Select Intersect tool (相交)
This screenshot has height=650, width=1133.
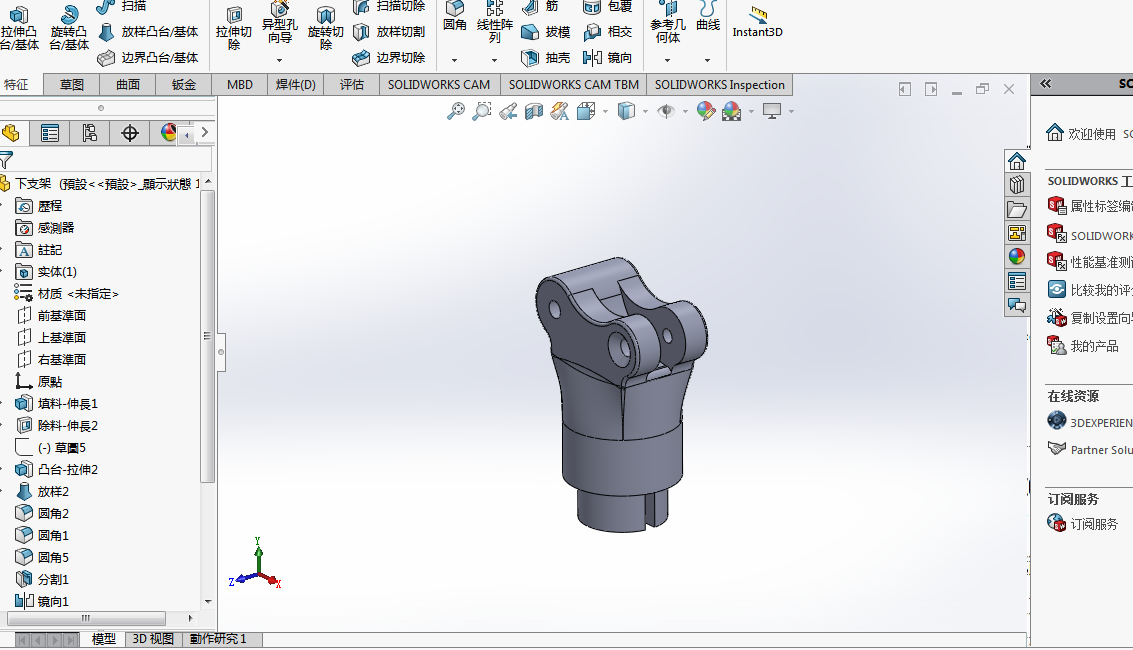pos(608,32)
